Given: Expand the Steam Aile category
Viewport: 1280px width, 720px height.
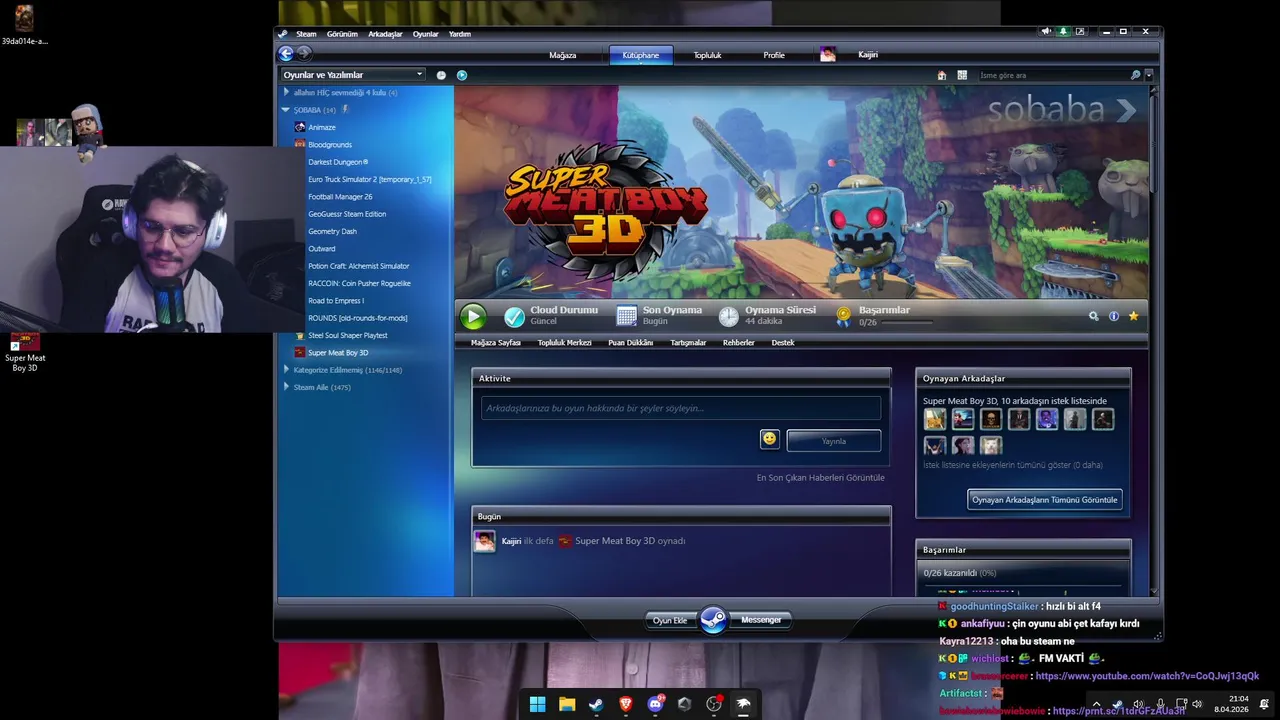Looking at the screenshot, I should 286,387.
